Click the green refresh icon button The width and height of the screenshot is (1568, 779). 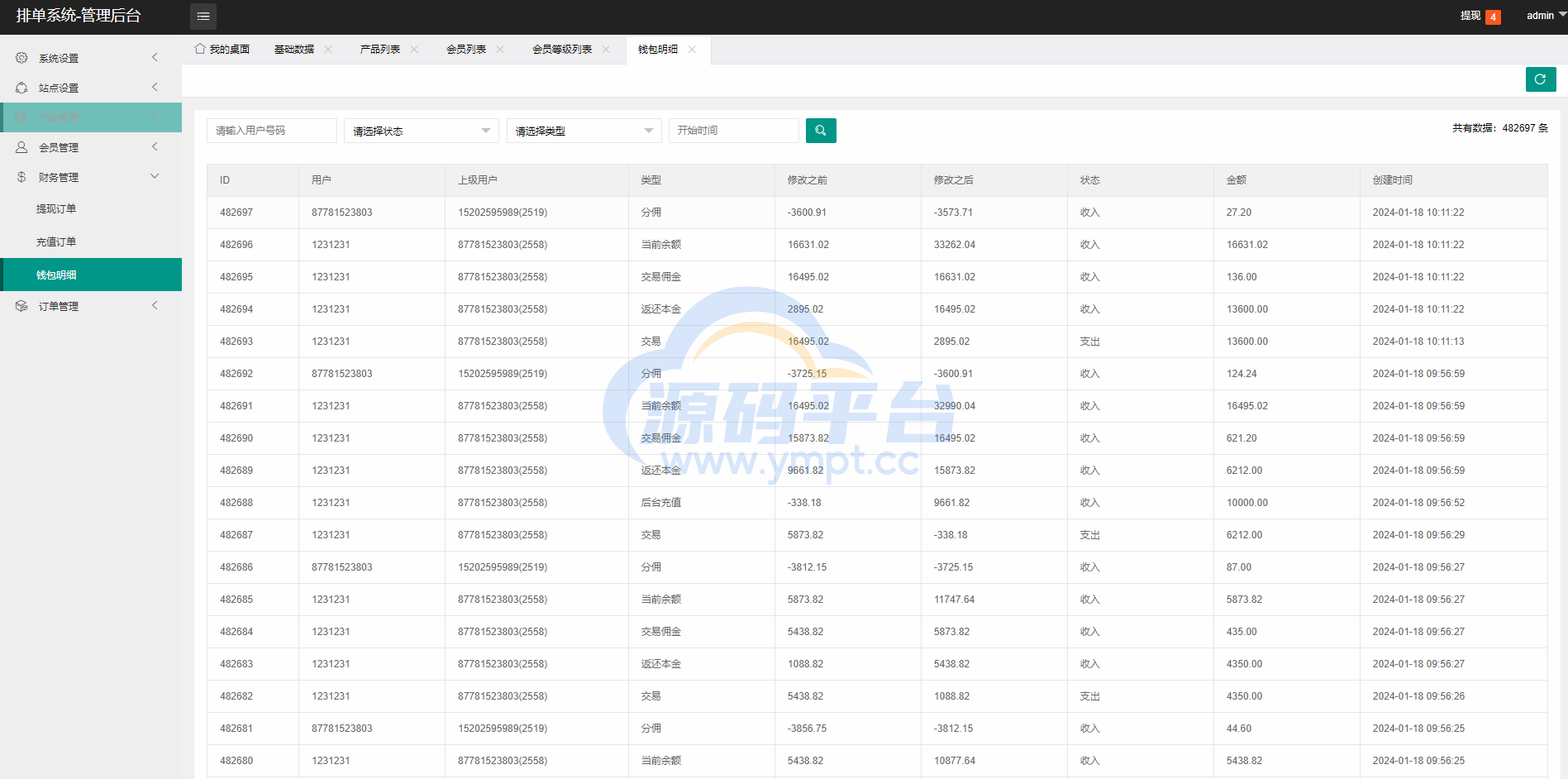click(1541, 79)
